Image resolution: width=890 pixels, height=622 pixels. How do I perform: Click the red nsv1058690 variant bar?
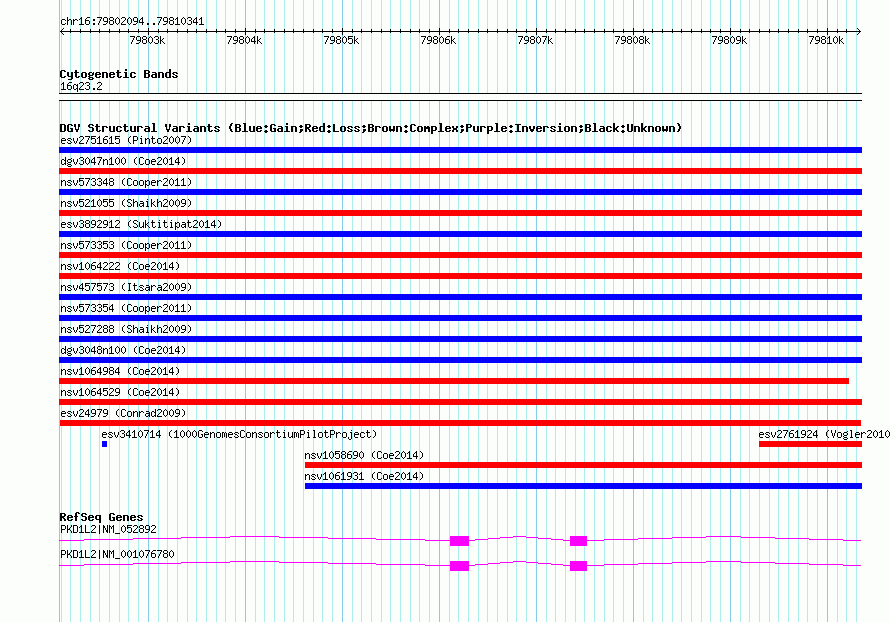point(583,465)
